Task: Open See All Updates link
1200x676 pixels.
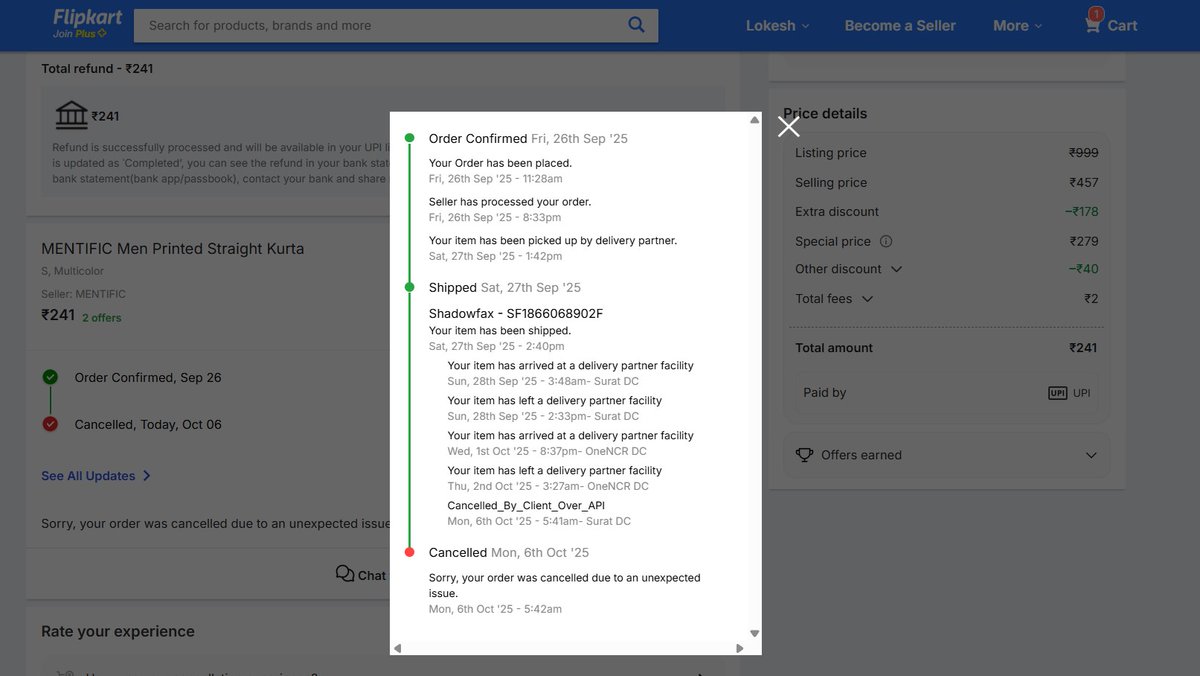Action: (96, 476)
